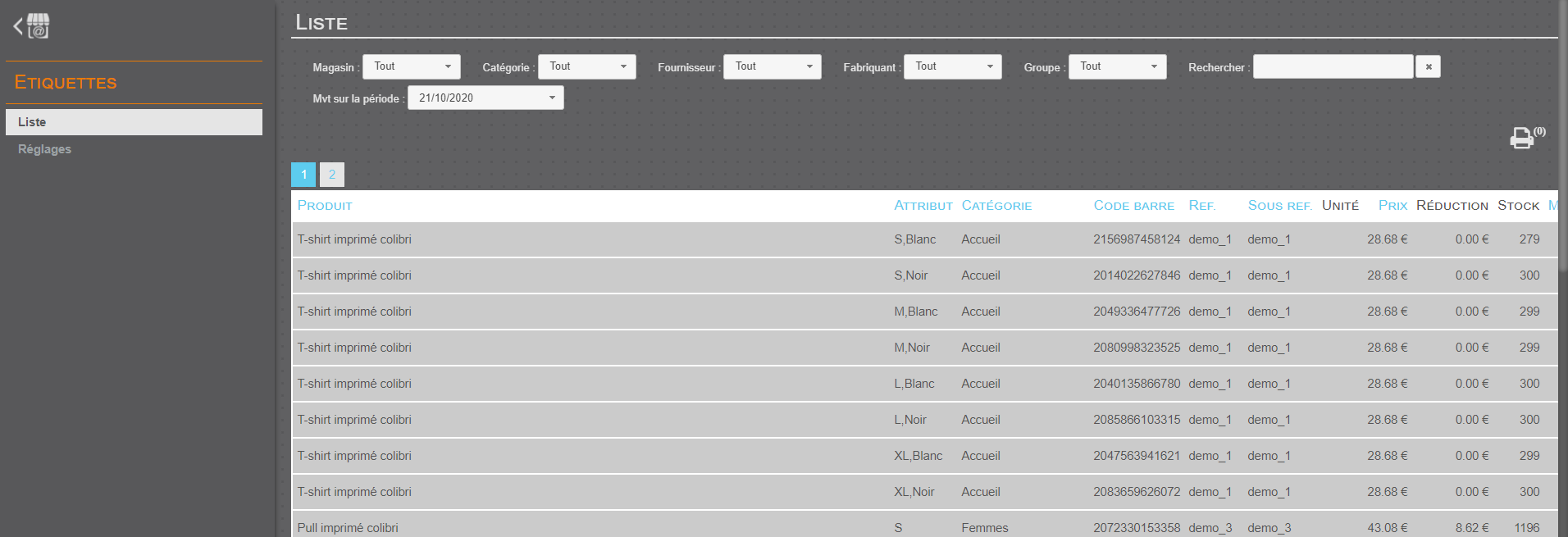Click the demo_3 reference cell
The width and height of the screenshot is (1568, 537).
point(1210,528)
